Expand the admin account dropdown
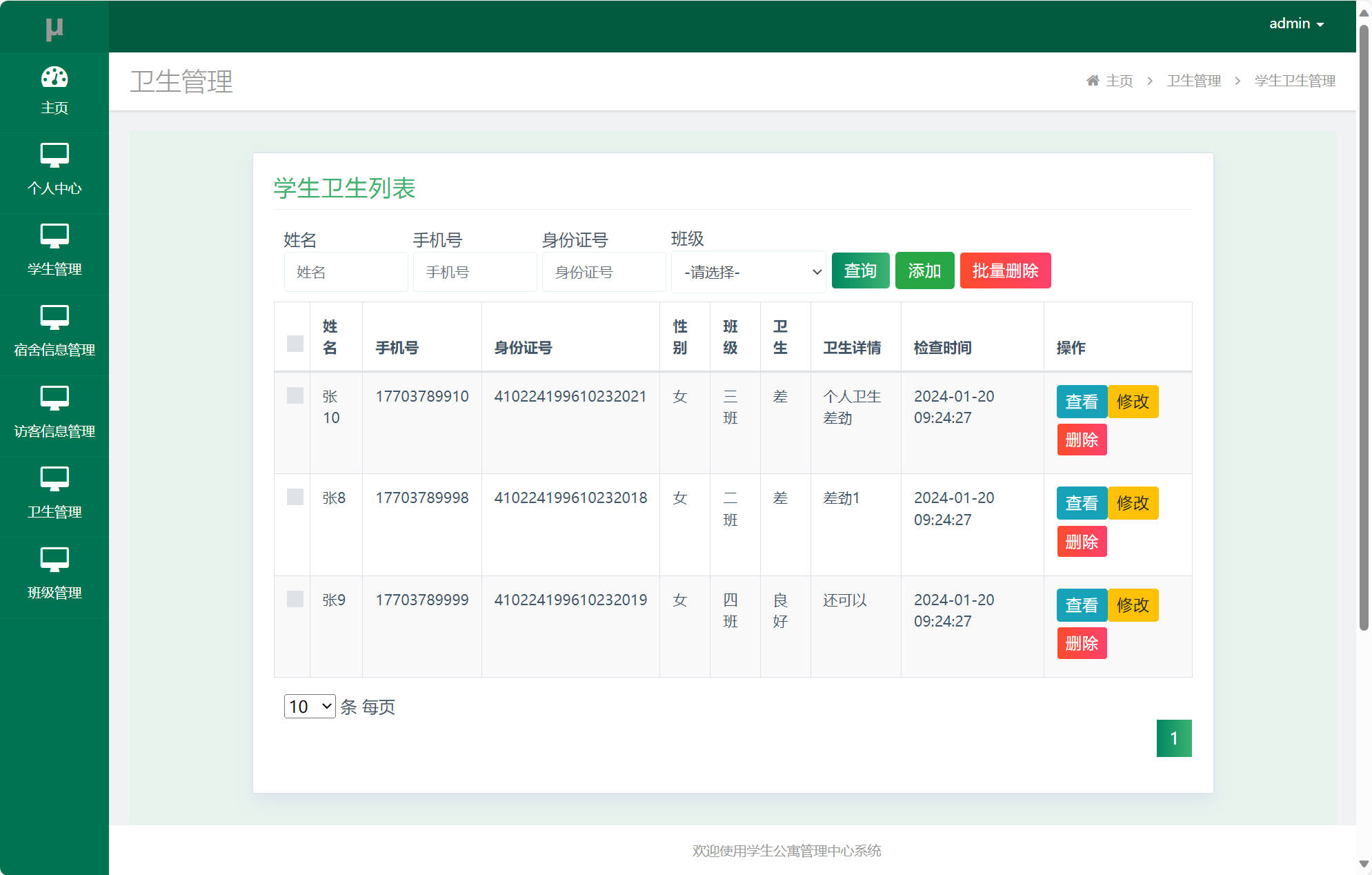The height and width of the screenshot is (875, 1372). [1295, 23]
